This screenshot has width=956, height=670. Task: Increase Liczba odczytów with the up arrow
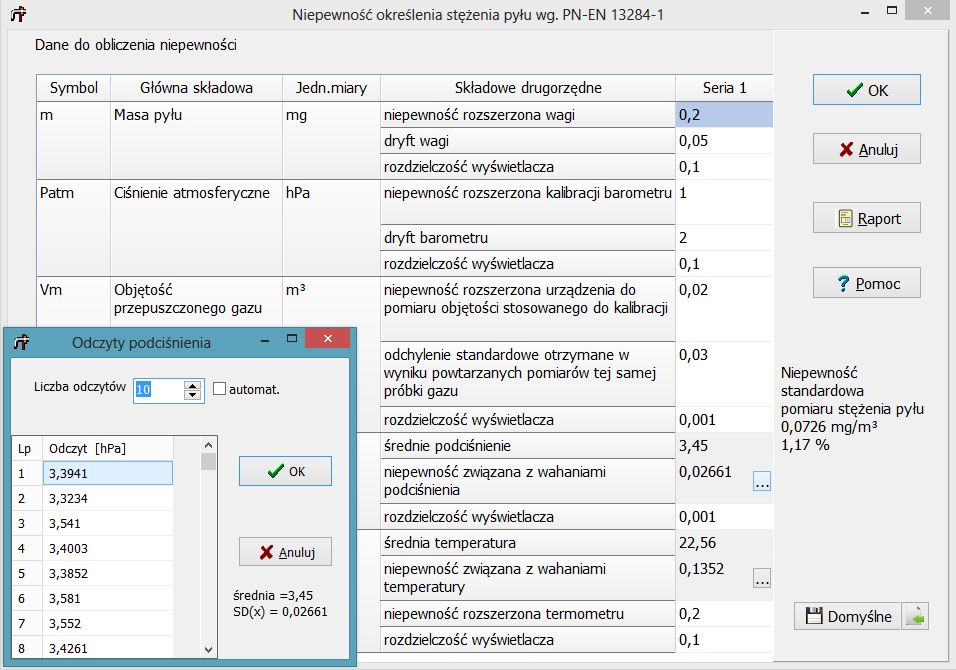(x=193, y=385)
